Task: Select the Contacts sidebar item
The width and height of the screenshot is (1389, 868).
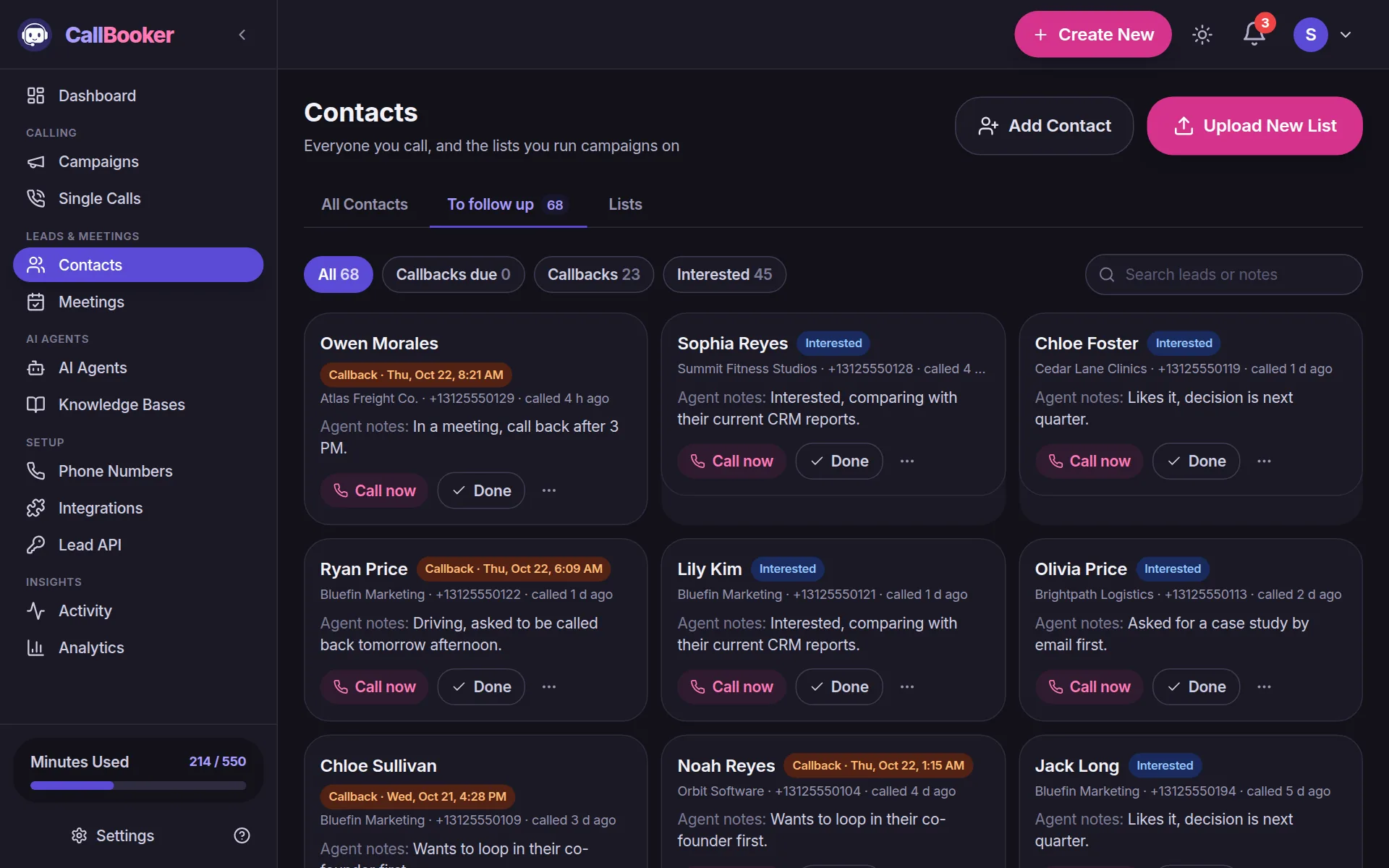Action: 138,265
